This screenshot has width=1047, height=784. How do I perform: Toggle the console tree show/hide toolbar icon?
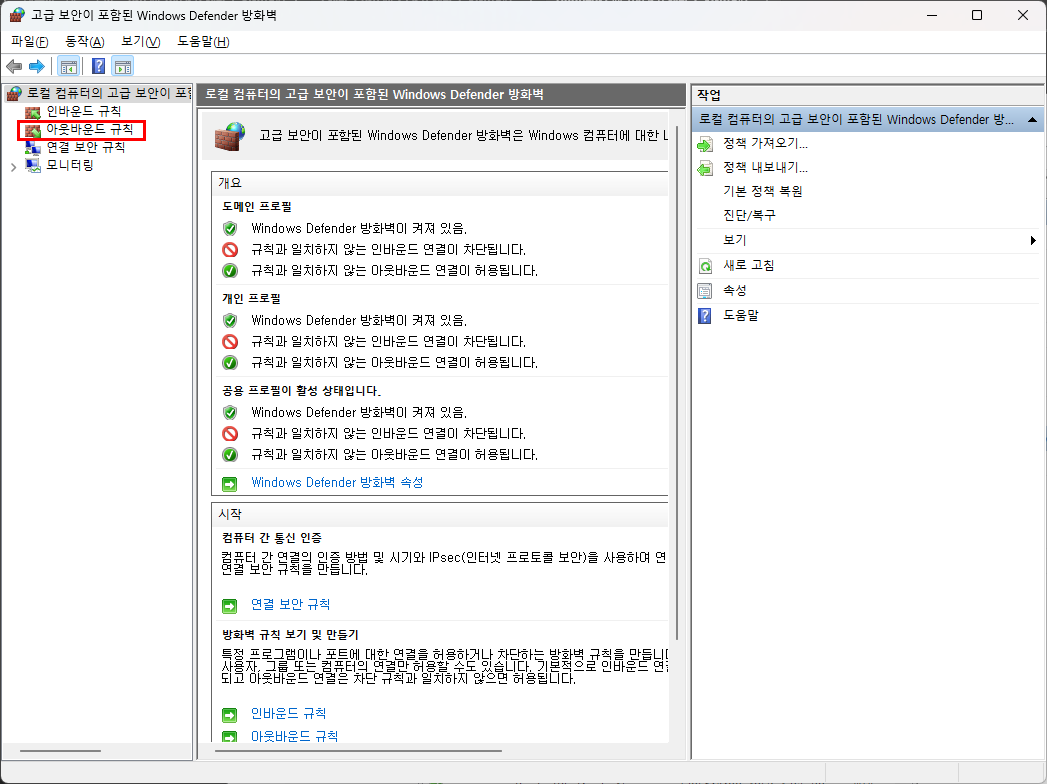[69, 66]
